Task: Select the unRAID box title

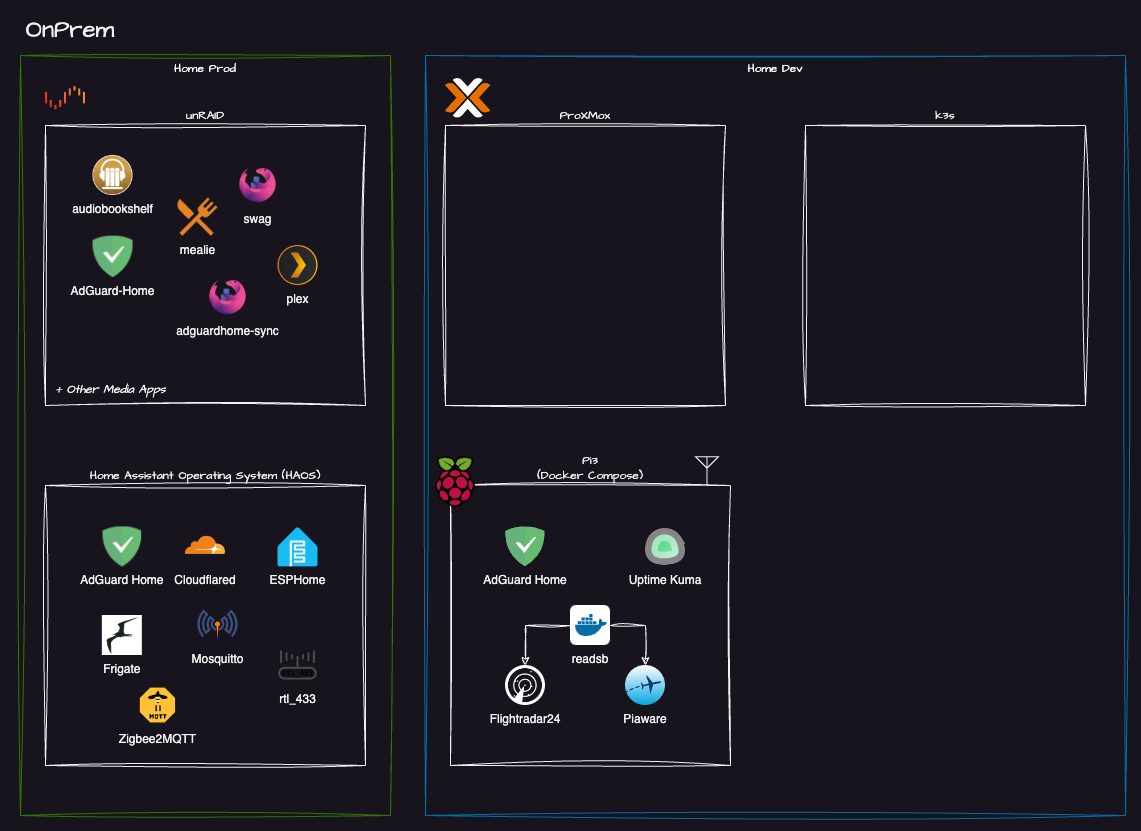Action: (x=204, y=115)
